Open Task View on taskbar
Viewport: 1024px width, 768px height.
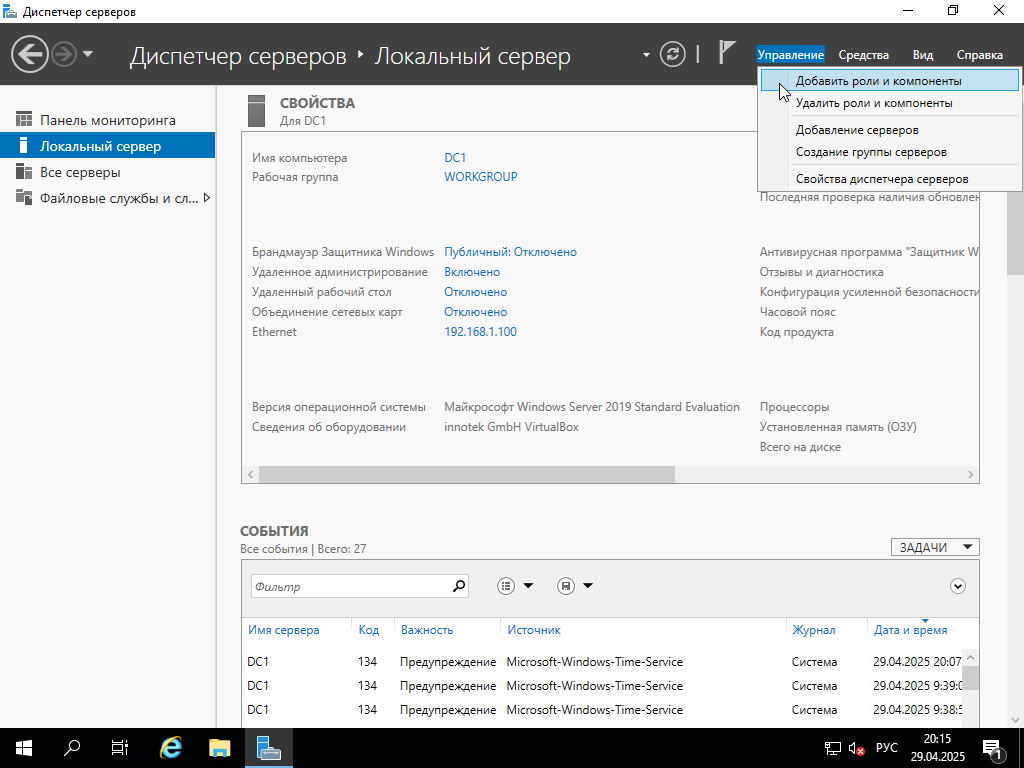(x=120, y=748)
